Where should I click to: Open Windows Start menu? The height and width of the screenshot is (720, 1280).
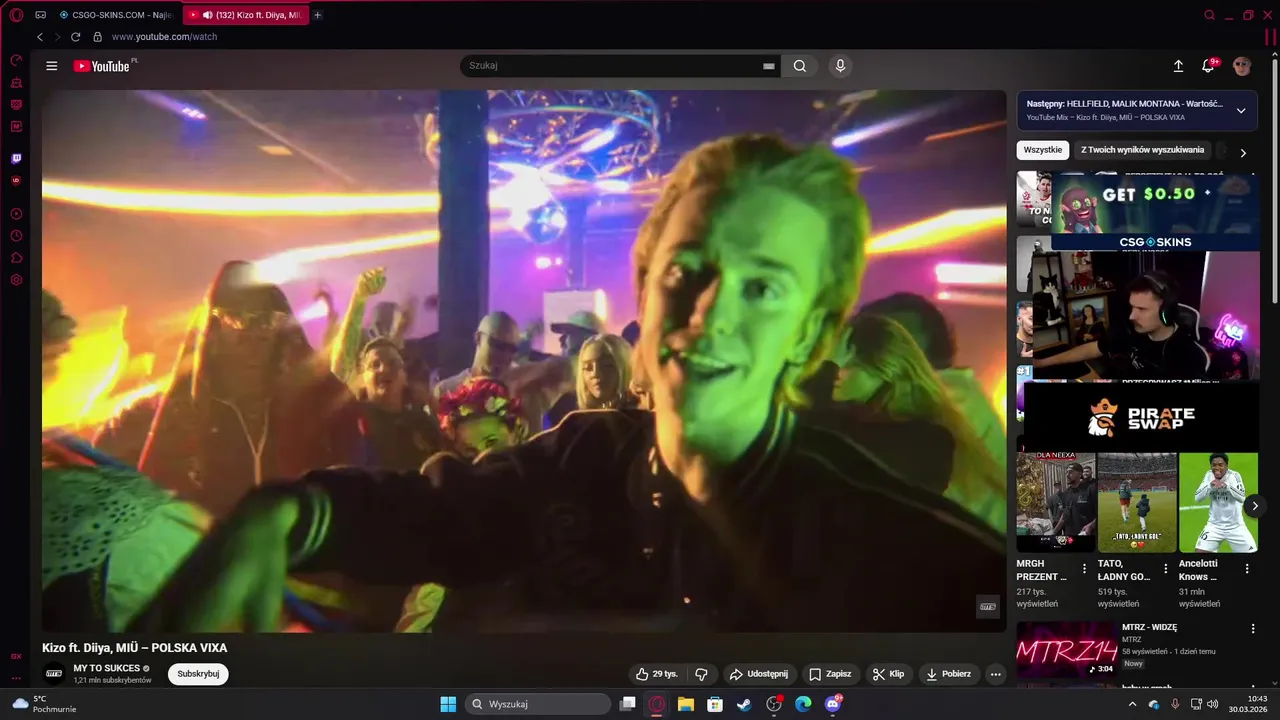coord(448,704)
